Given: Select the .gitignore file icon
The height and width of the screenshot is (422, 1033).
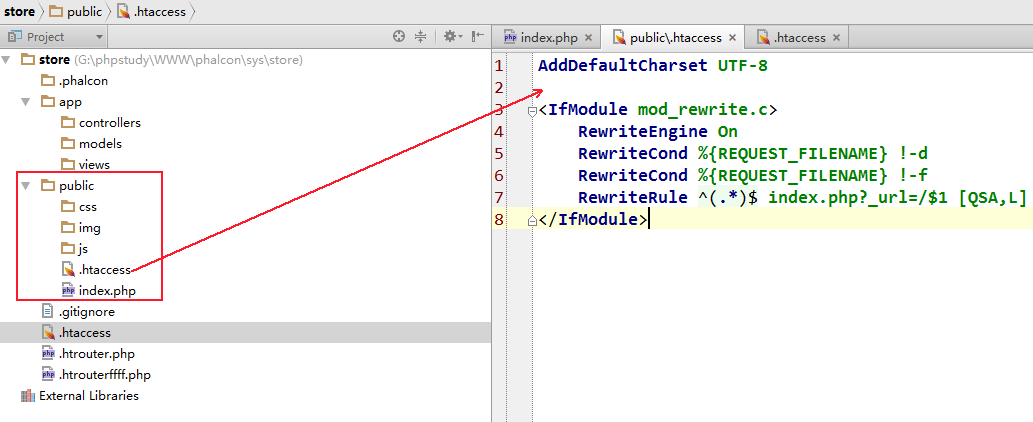Looking at the screenshot, I should coord(48,312).
